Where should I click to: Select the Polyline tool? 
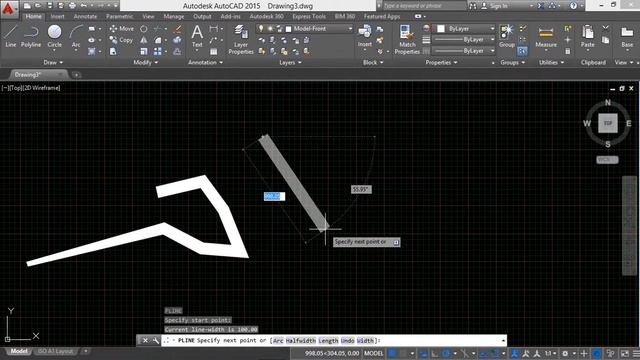(x=31, y=36)
